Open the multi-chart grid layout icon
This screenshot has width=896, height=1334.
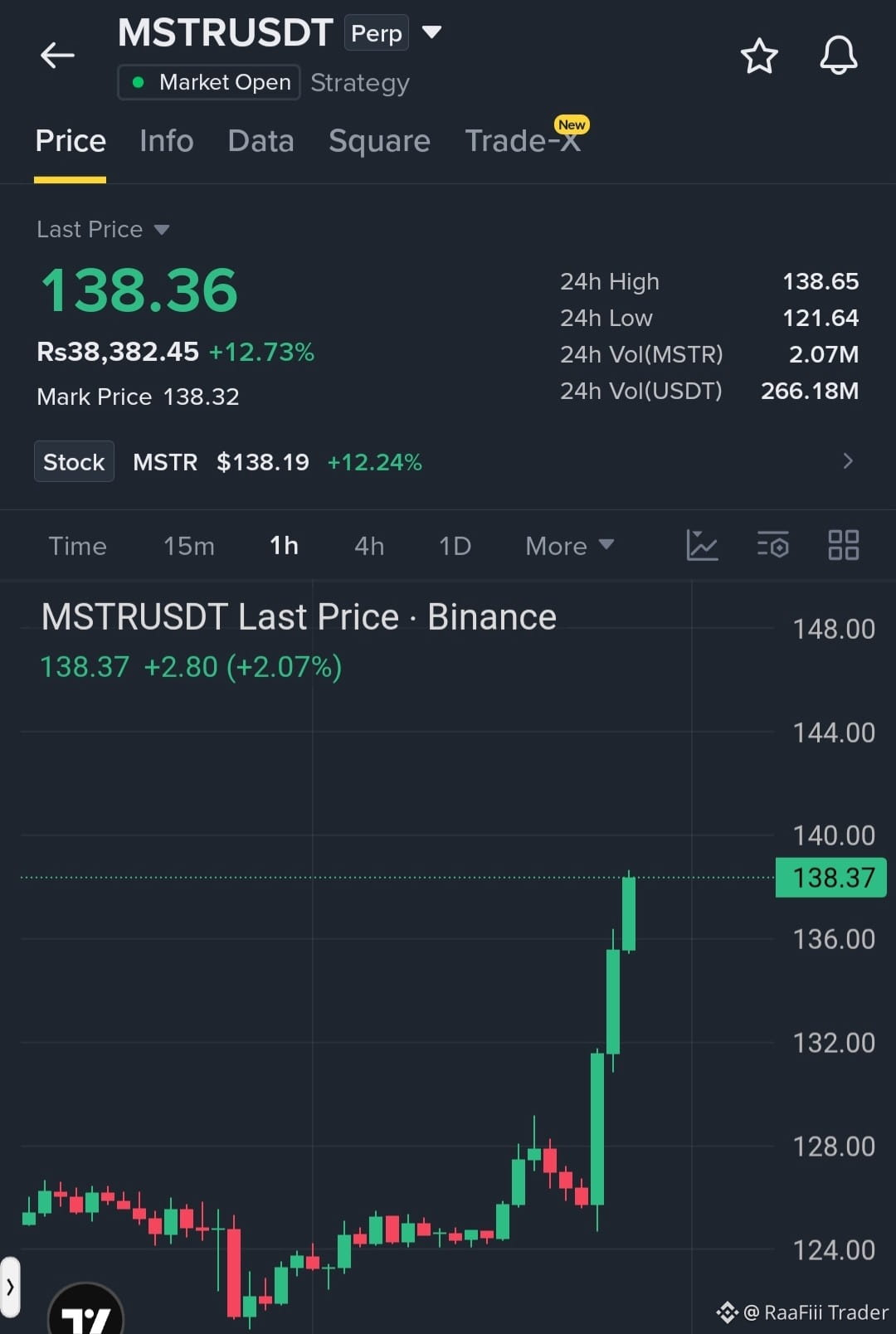pos(844,545)
